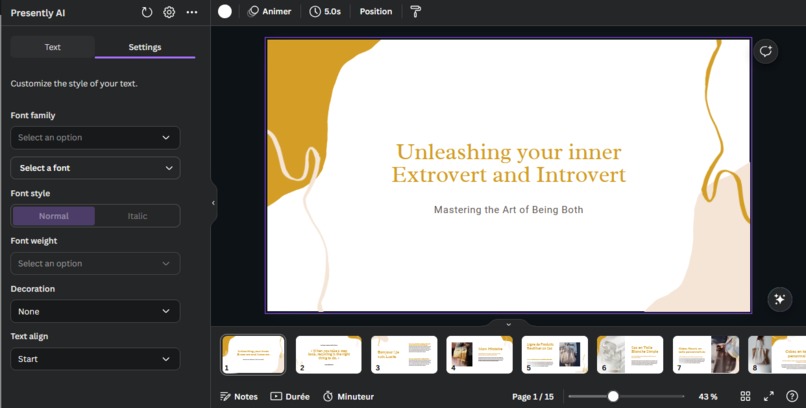
Task: Click the 'Customize the style of your text.' description
Action: point(74,84)
